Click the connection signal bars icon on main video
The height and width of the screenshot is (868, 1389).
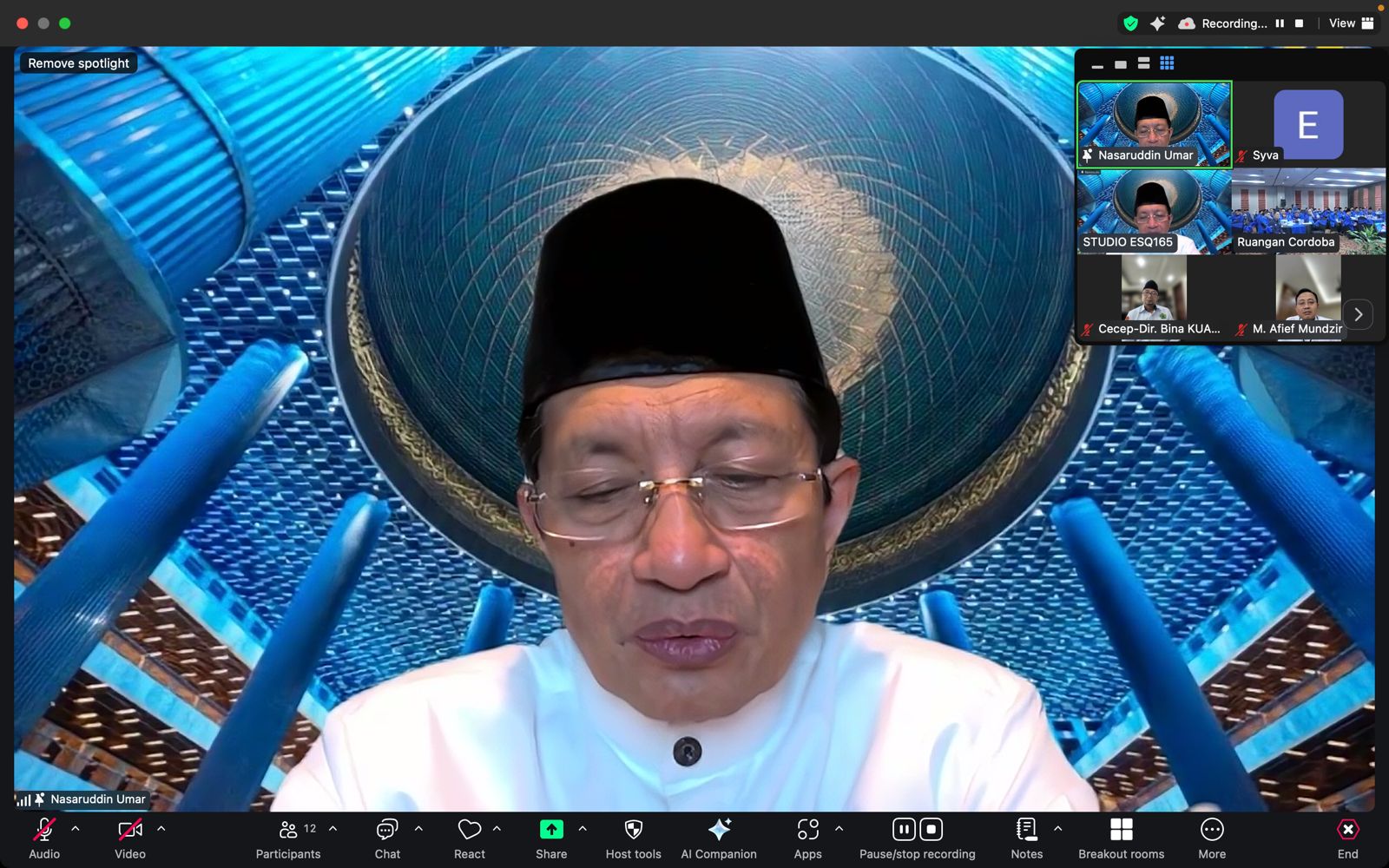point(23,799)
